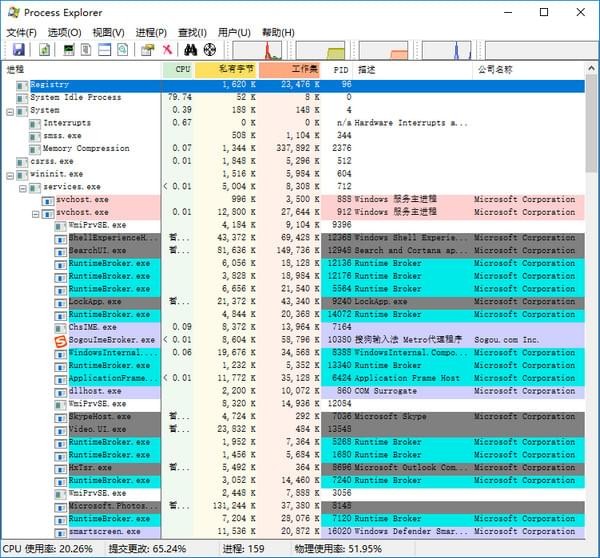Open the 进程(P) menu
The width and height of the screenshot is (600, 558).
click(151, 32)
